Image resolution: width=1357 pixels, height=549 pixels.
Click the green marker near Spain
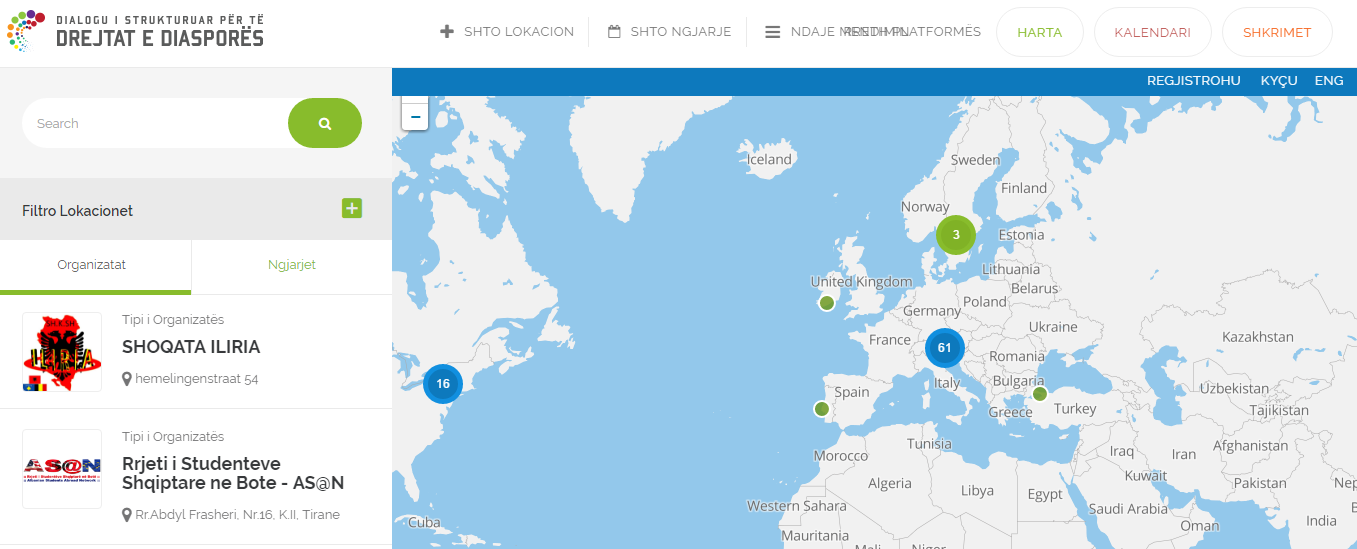[x=821, y=409]
